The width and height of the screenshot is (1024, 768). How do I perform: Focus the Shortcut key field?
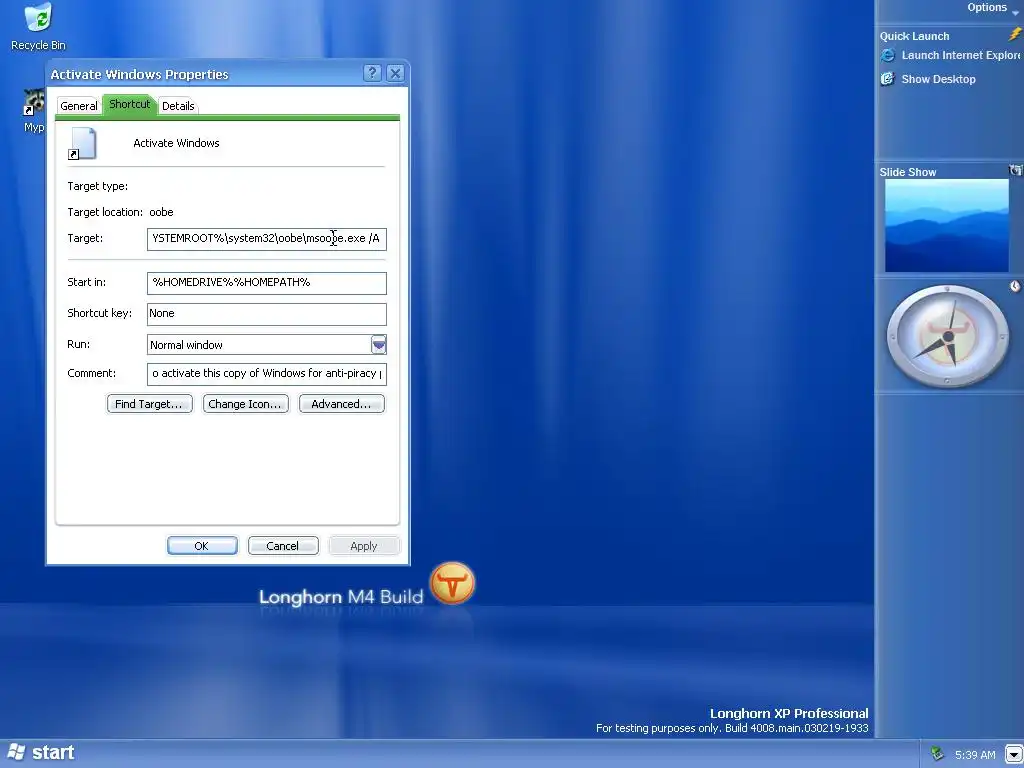coord(266,314)
